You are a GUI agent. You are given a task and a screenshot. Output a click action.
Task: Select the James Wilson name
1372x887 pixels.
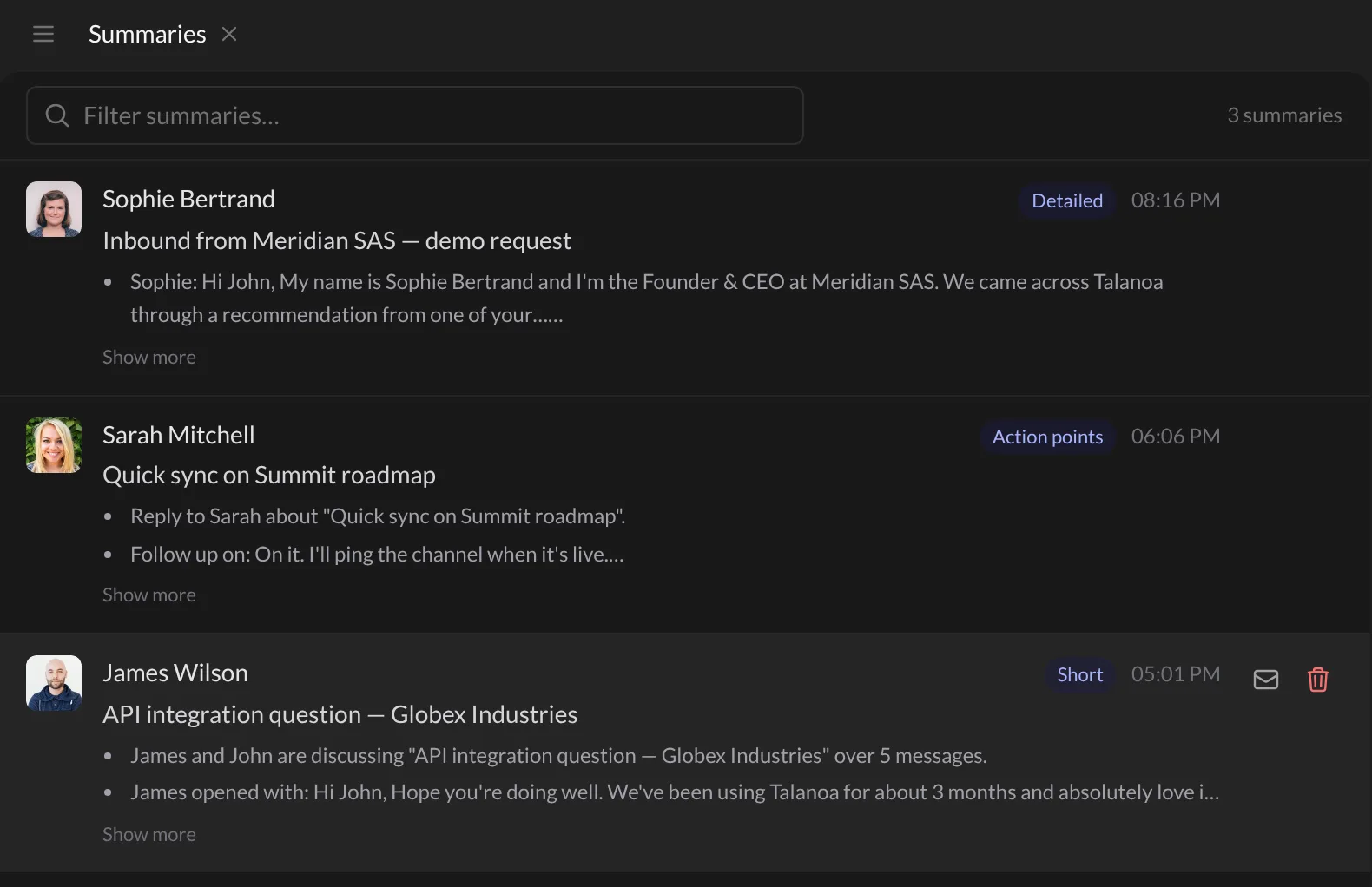[175, 673]
